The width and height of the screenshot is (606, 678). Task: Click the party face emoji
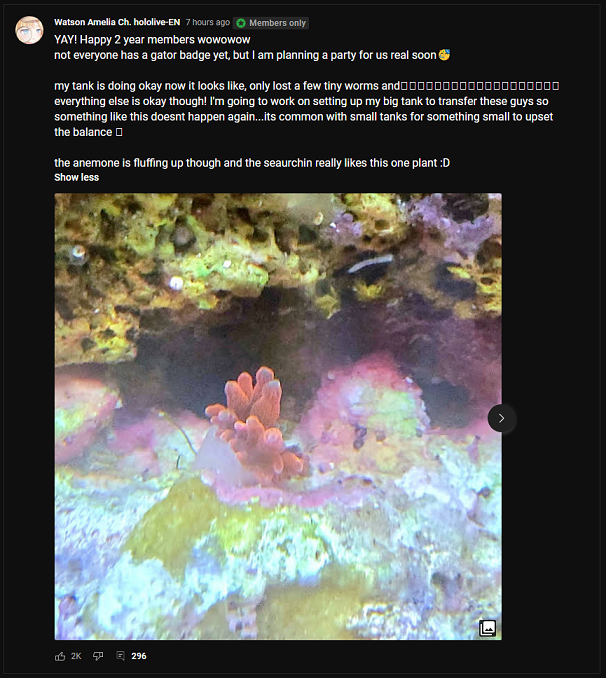tap(444, 55)
